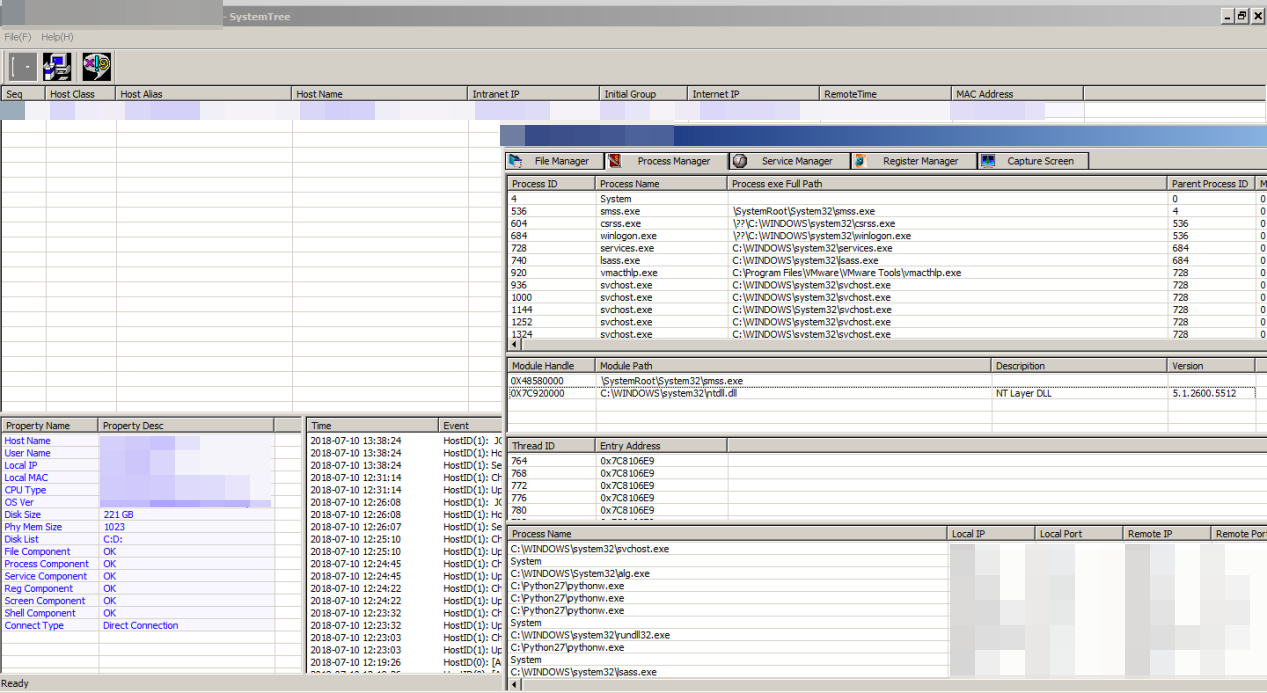Viewport: 1267px width, 693px height.
Task: Open the File Manager tab
Action: coord(555,161)
